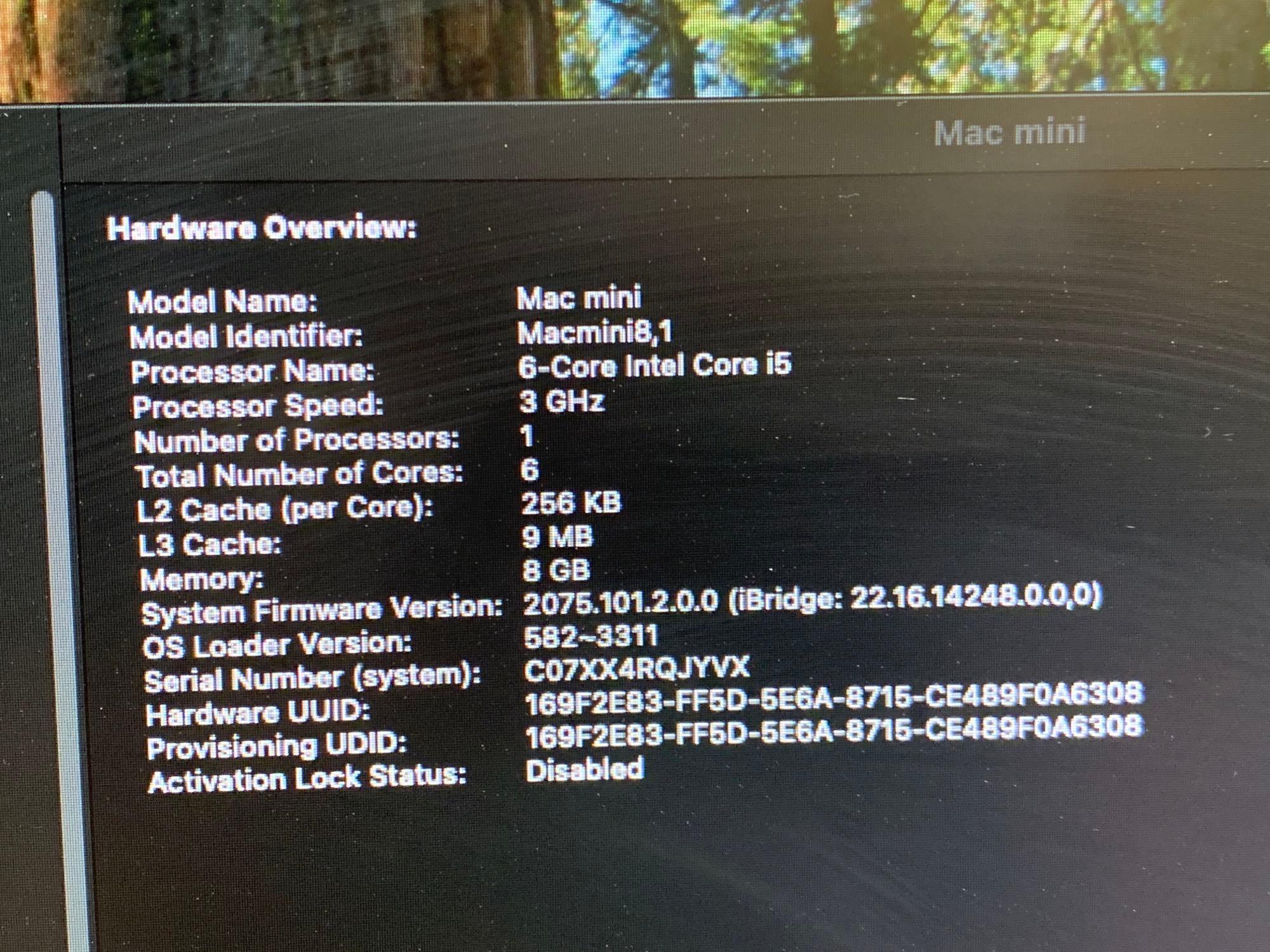Select the 6-Core Intel Core i5 value
The width and height of the screenshot is (1270, 952).
click(x=655, y=366)
